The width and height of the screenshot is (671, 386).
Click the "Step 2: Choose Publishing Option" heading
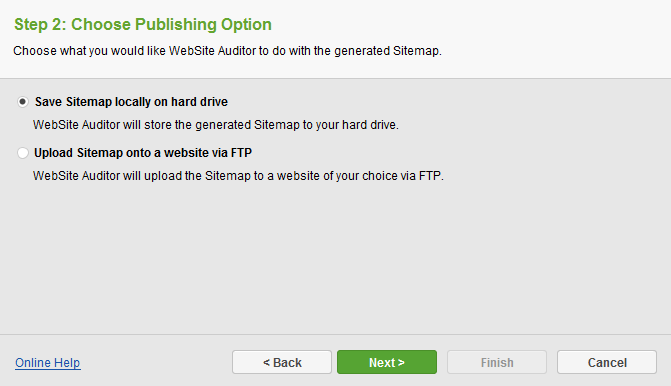click(143, 24)
